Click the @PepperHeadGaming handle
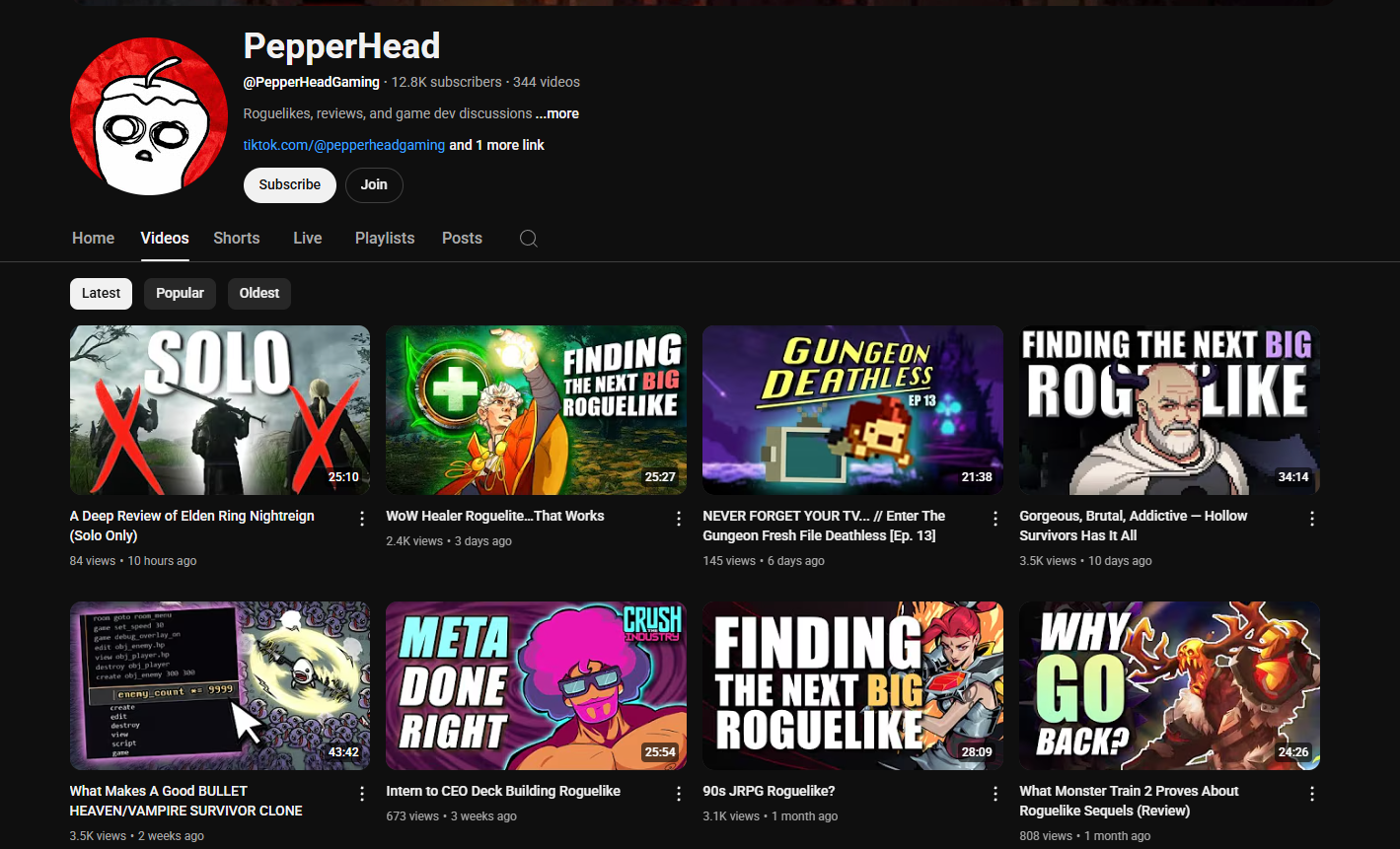The image size is (1400, 849). click(x=312, y=82)
